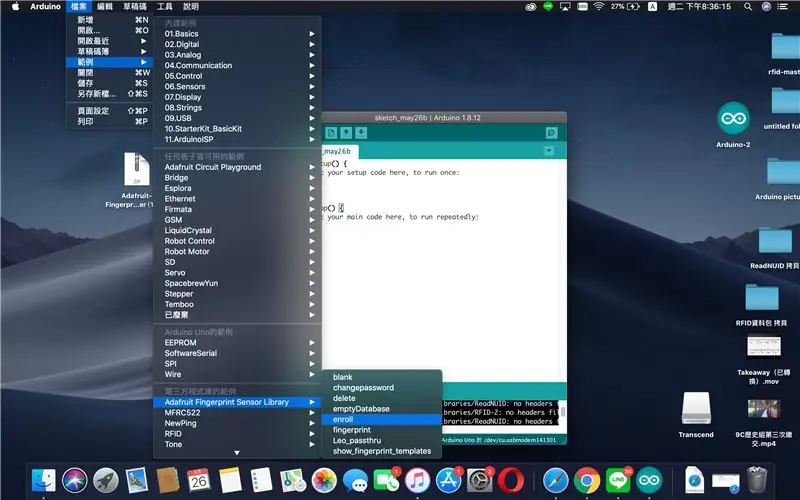Open Launchpad rocket icon in dock

click(106, 481)
